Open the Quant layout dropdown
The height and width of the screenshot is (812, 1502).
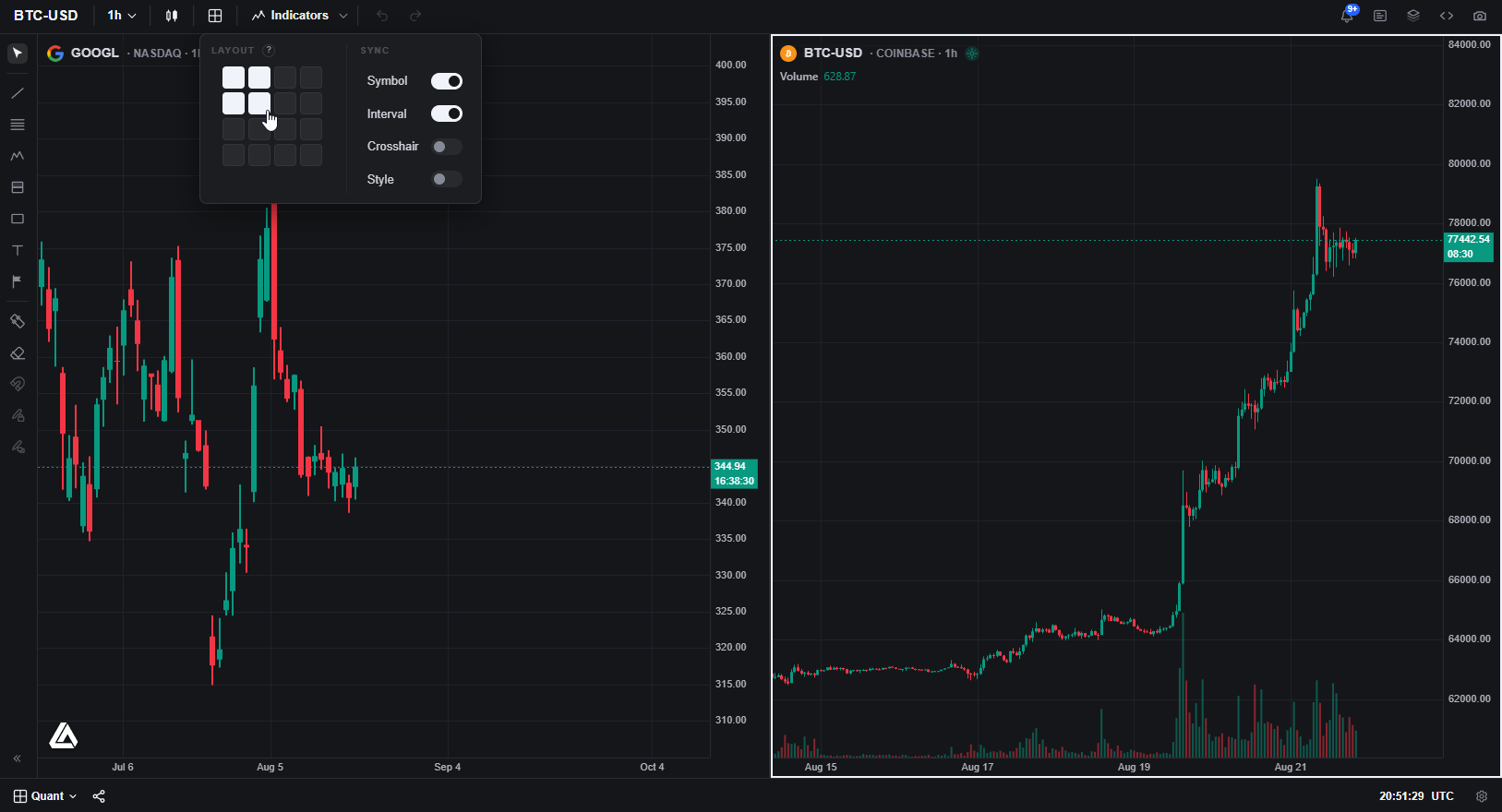(45, 796)
